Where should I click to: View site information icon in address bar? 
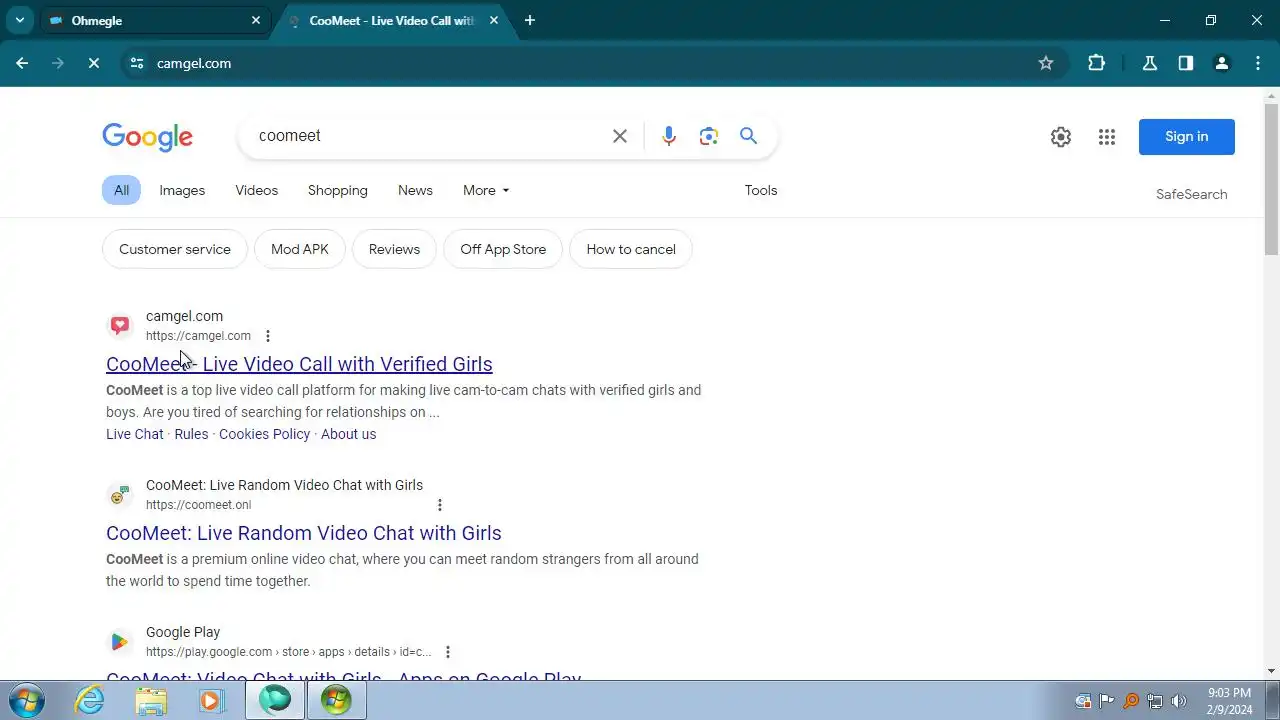[x=137, y=63]
